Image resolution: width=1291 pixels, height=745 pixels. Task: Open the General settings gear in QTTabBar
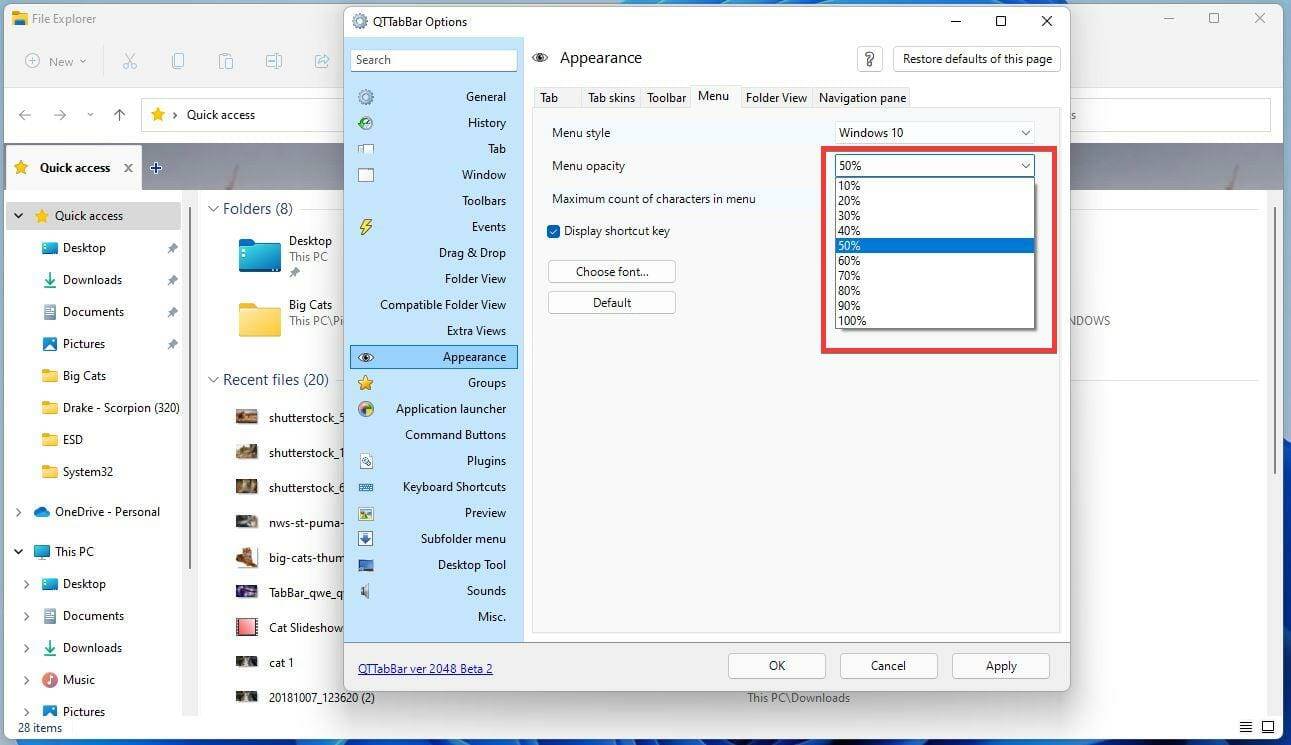tap(365, 96)
